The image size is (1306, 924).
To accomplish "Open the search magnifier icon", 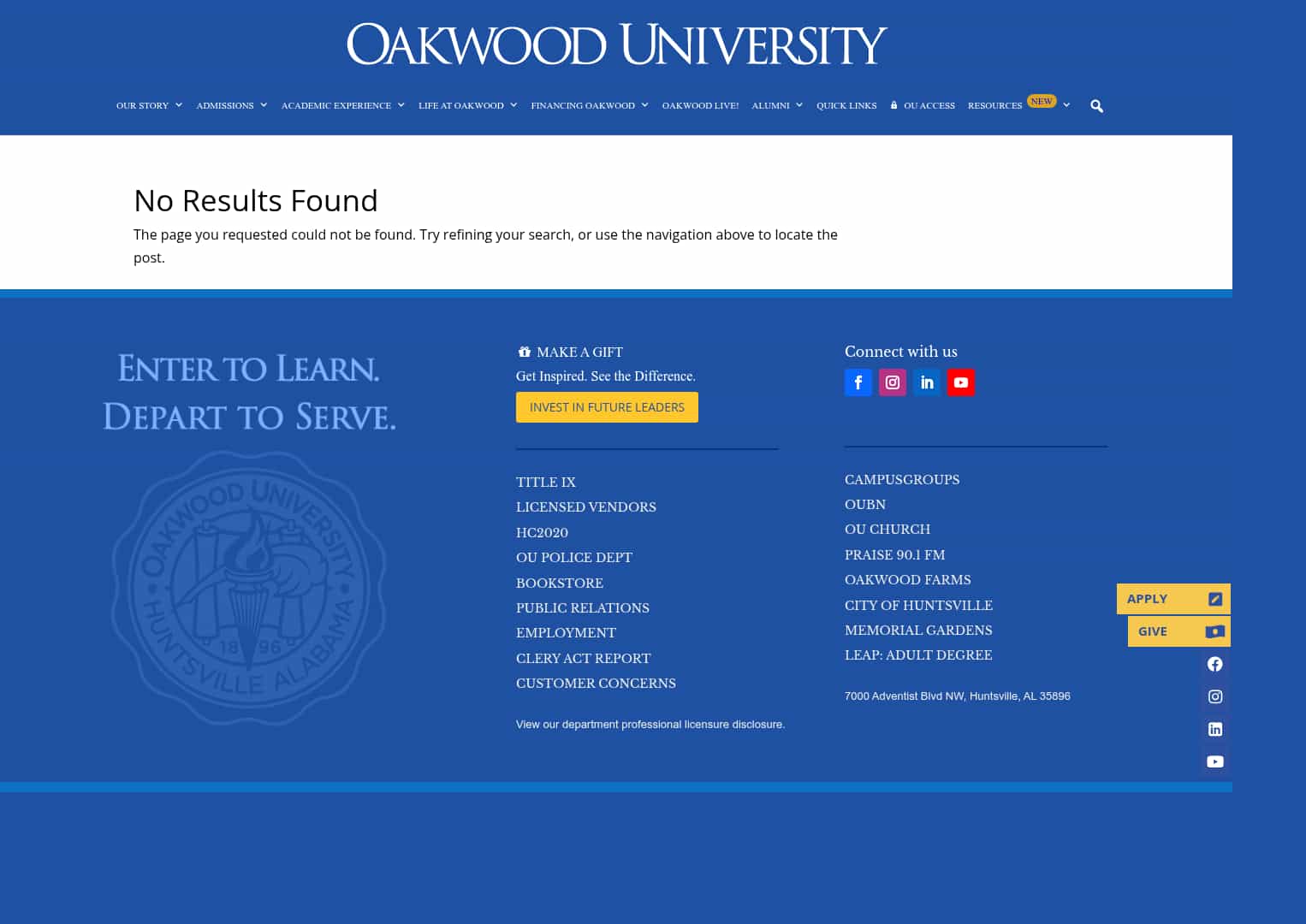I will click(x=1096, y=106).
